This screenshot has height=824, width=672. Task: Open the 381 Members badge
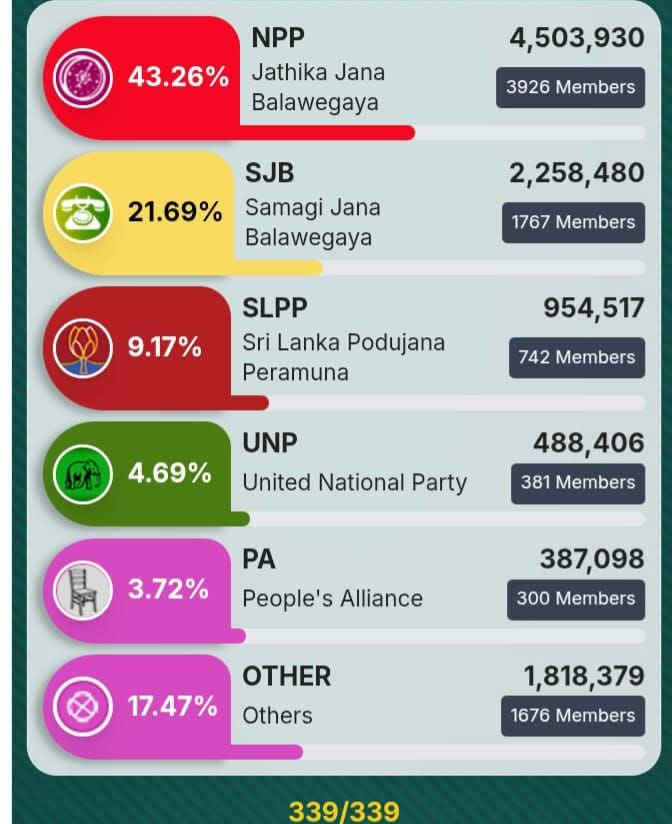click(x=578, y=483)
